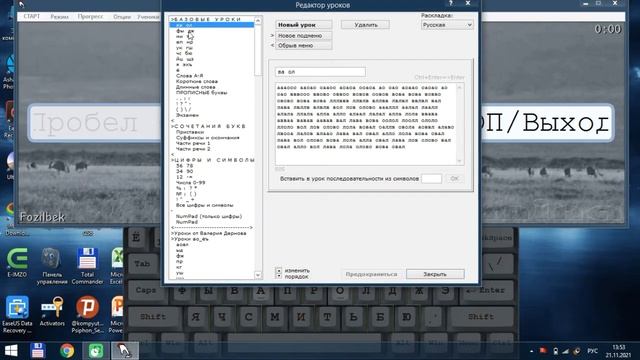Select the 'Числа 0-99' lesson
The width and height of the screenshot is (640, 360).
pos(191,182)
